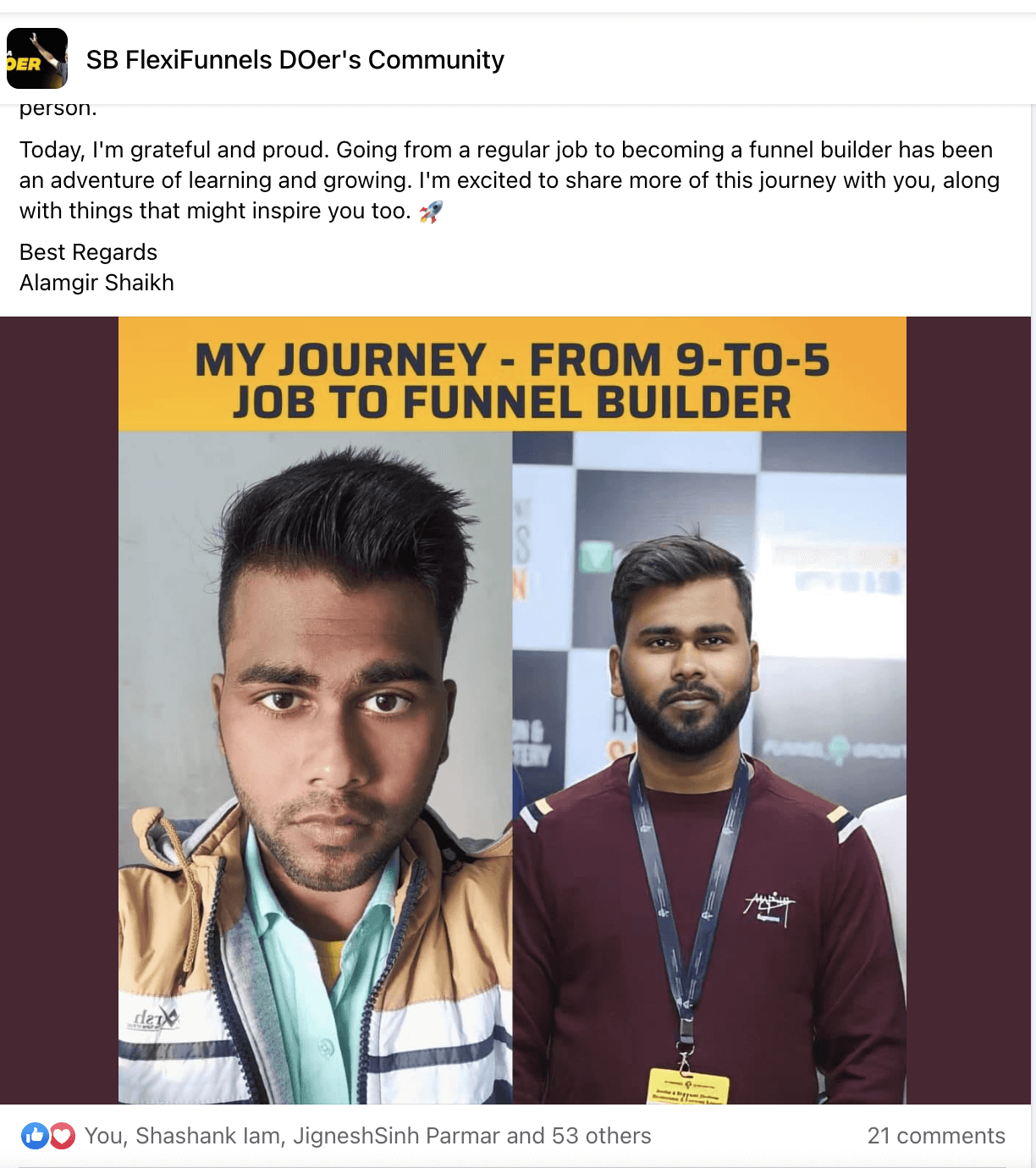Viewport: 1036px width, 1168px height.
Task: Open the 21 comments link
Action: 936,1136
